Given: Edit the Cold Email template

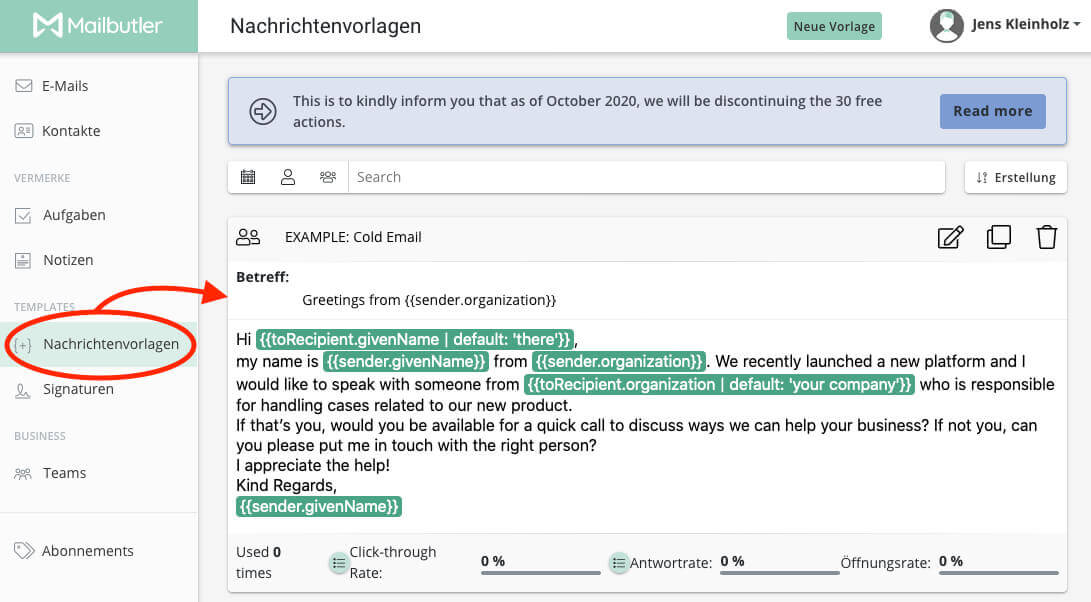Looking at the screenshot, I should pyautogui.click(x=950, y=237).
